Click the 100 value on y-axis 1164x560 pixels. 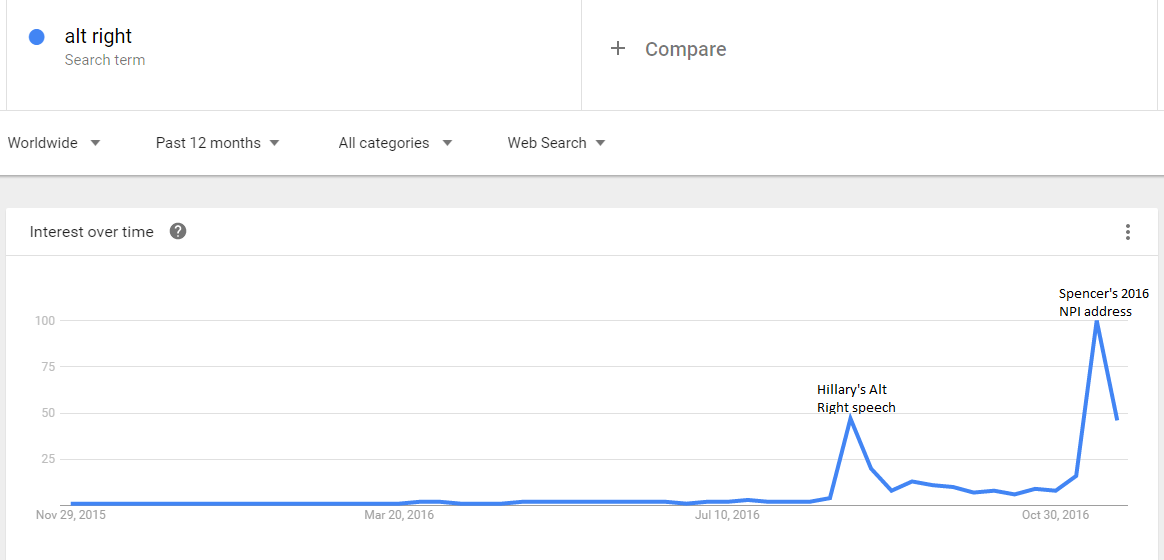pos(48,321)
